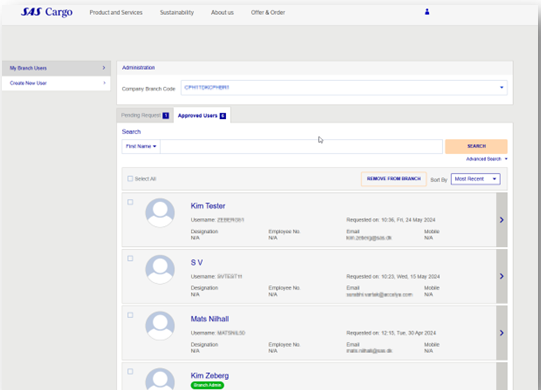Open Kim Tester's details with right arrow
The height and width of the screenshot is (390, 541).
[x=502, y=220]
